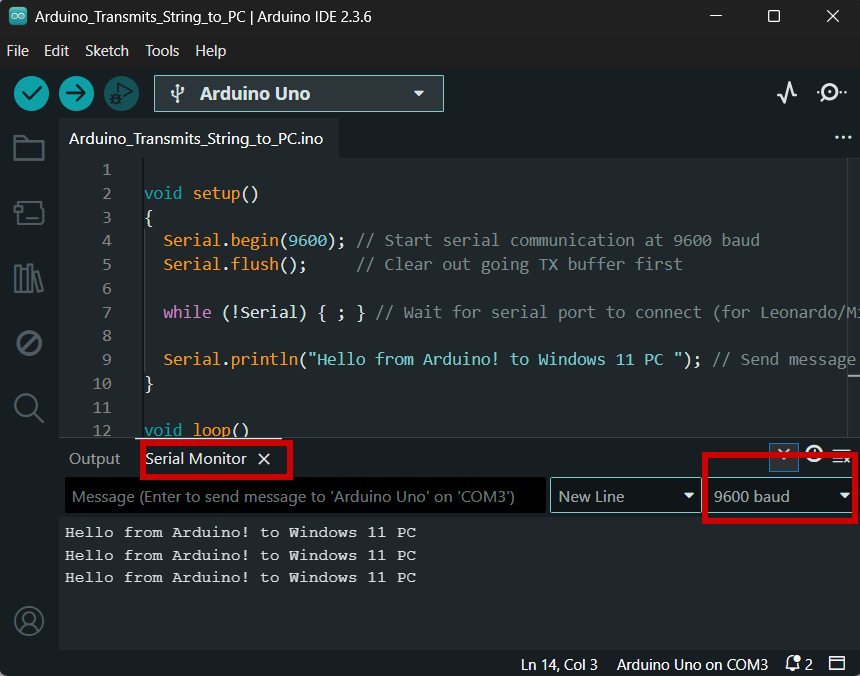Open the Serial Monitor magnifier icon in toolbar
The image size is (860, 676).
click(831, 93)
